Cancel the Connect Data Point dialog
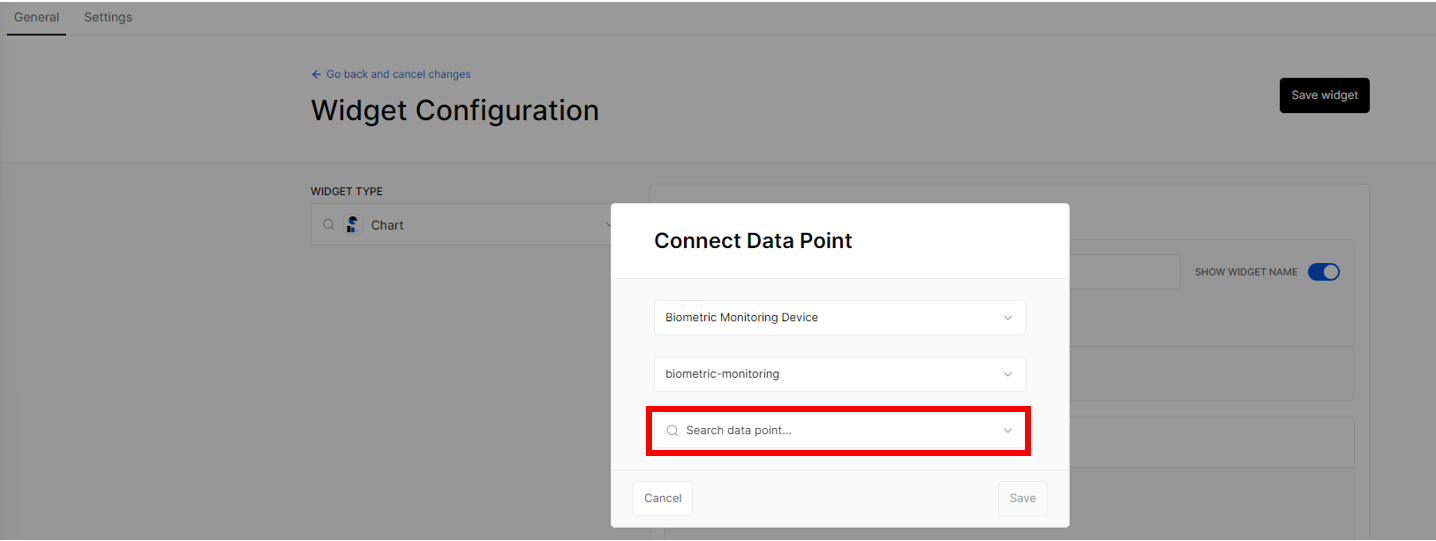The image size is (1436, 541). (x=663, y=498)
